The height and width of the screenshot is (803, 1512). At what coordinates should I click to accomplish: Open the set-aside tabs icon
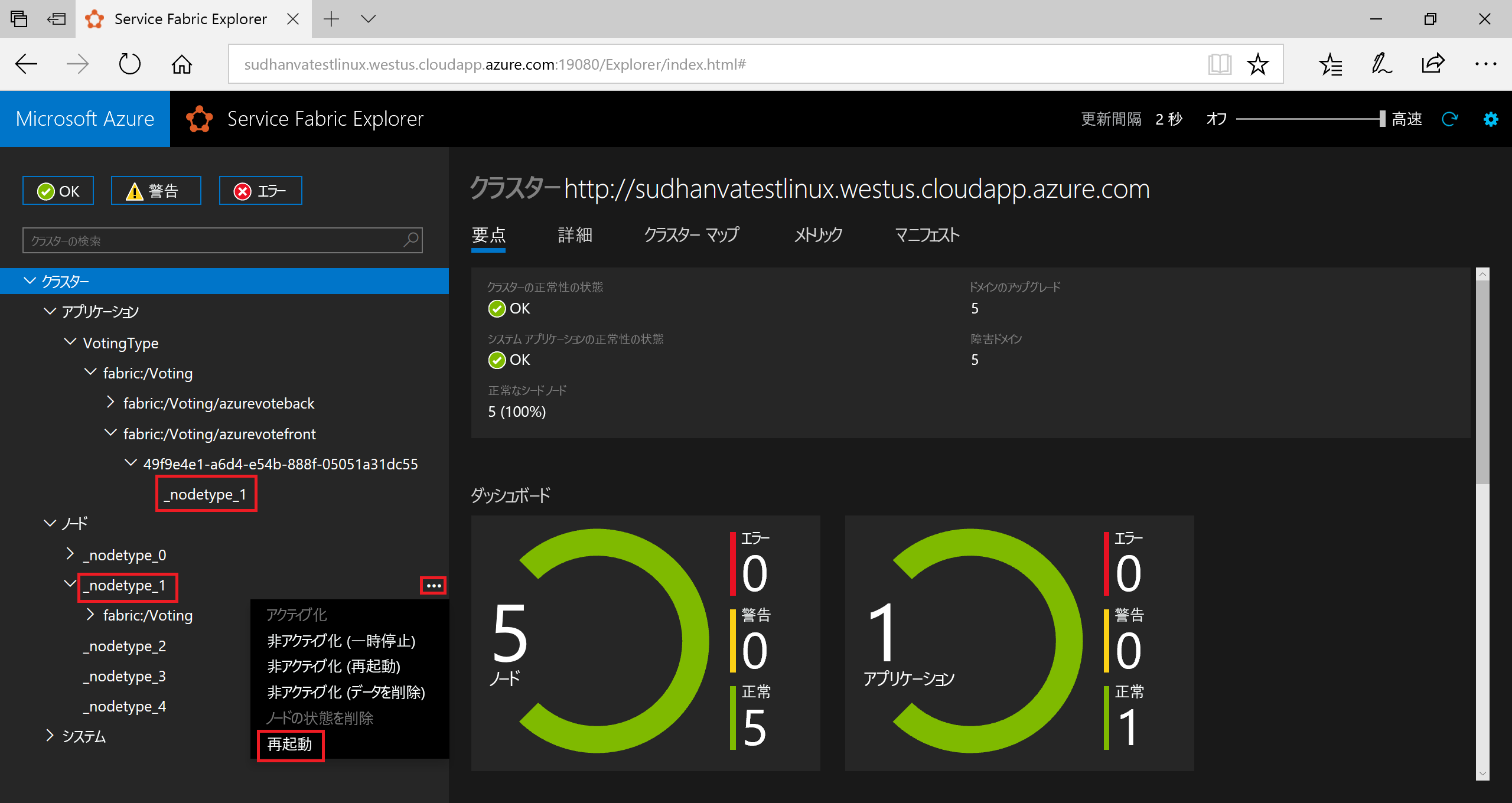pyautogui.click(x=18, y=19)
